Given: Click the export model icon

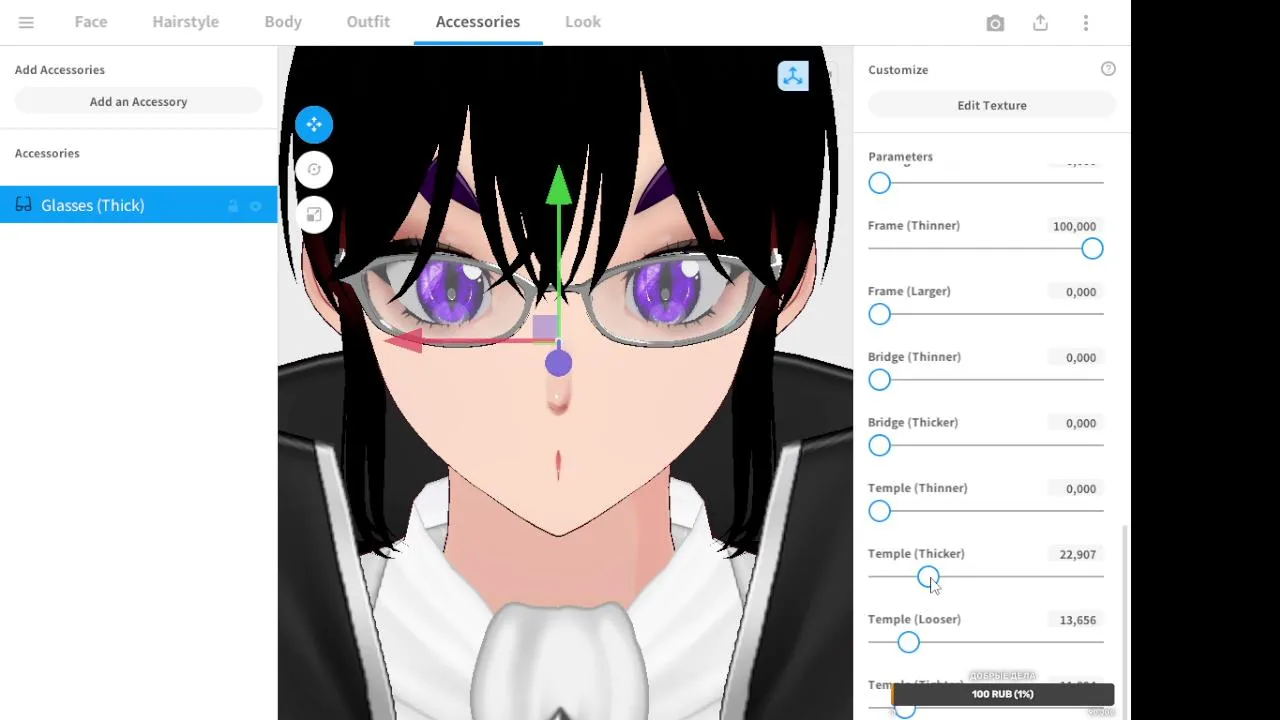Looking at the screenshot, I should (1041, 23).
